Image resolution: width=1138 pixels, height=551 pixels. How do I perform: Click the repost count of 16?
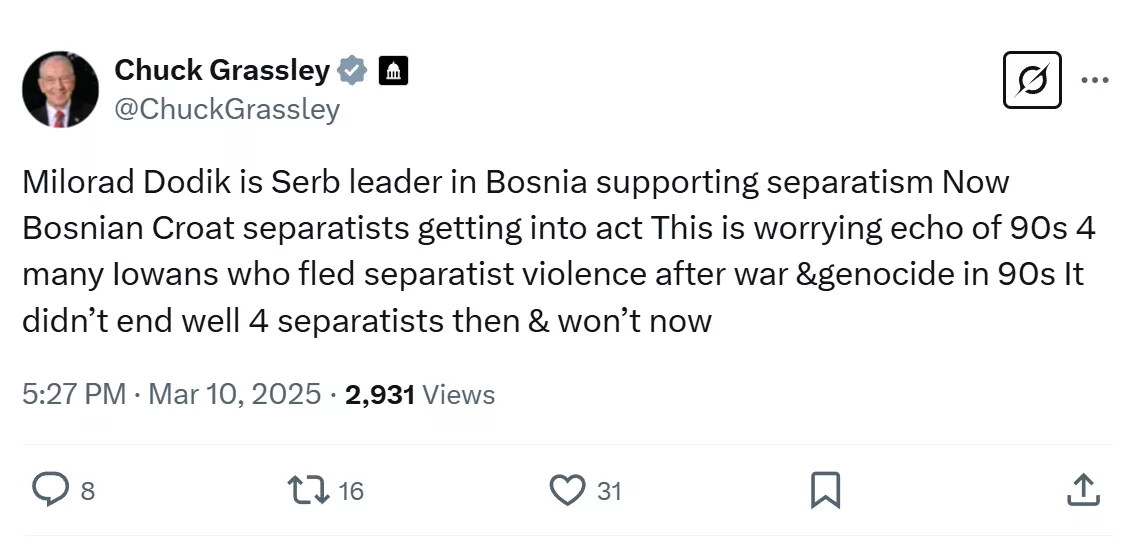(x=351, y=491)
